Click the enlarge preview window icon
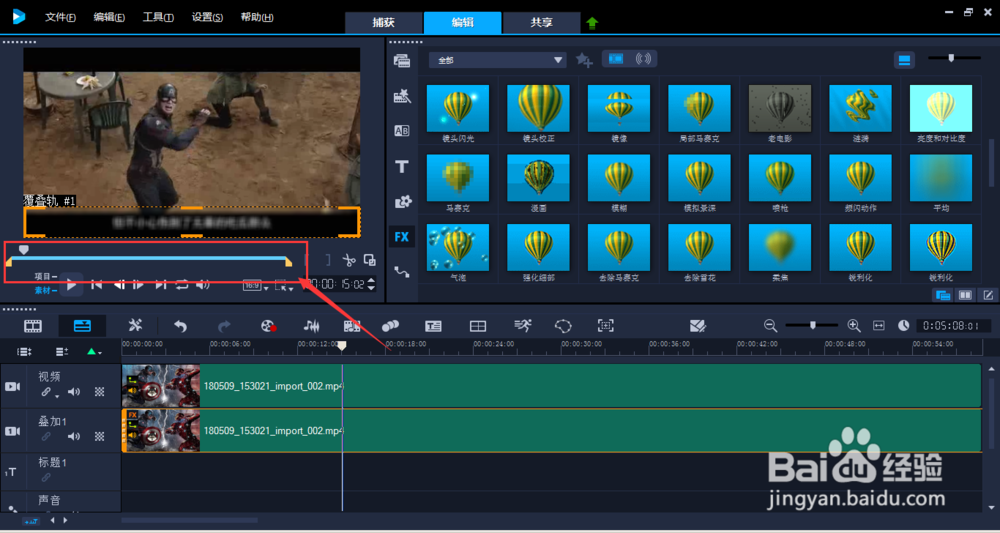1000x533 pixels. coord(369,259)
